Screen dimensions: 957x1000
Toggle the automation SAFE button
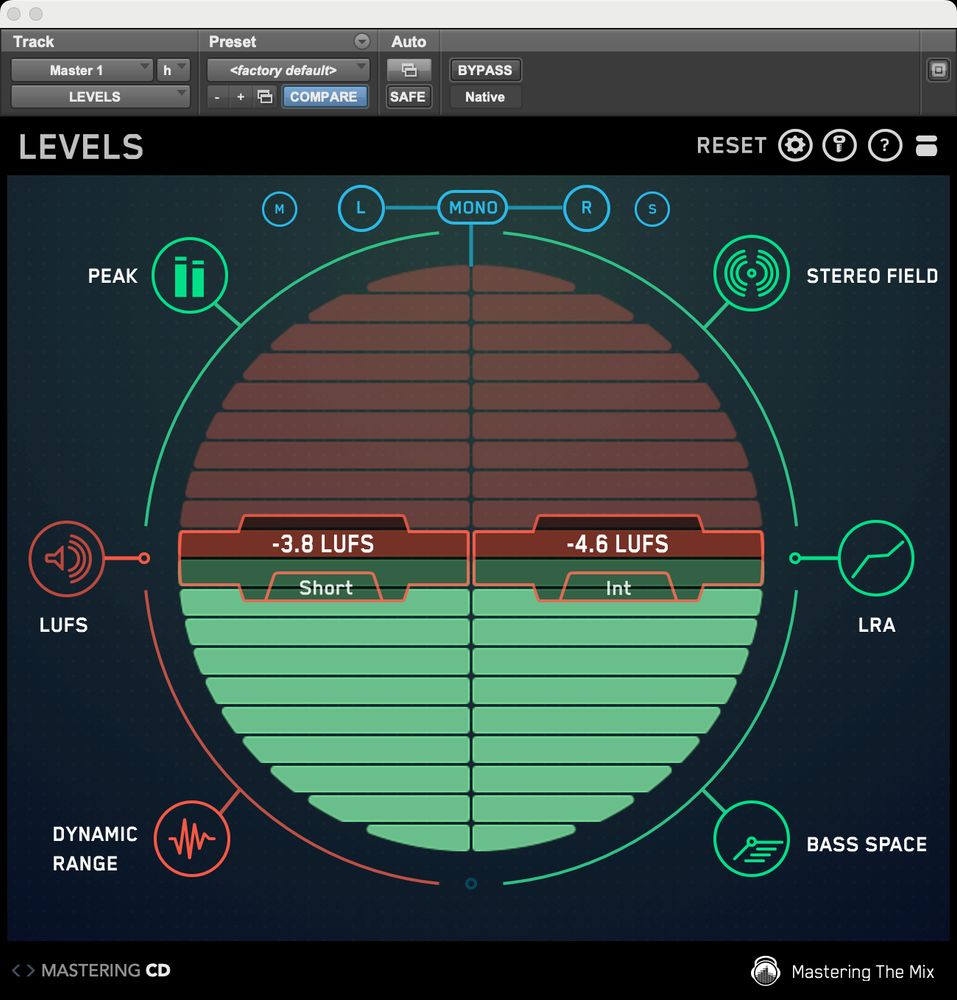coord(408,97)
